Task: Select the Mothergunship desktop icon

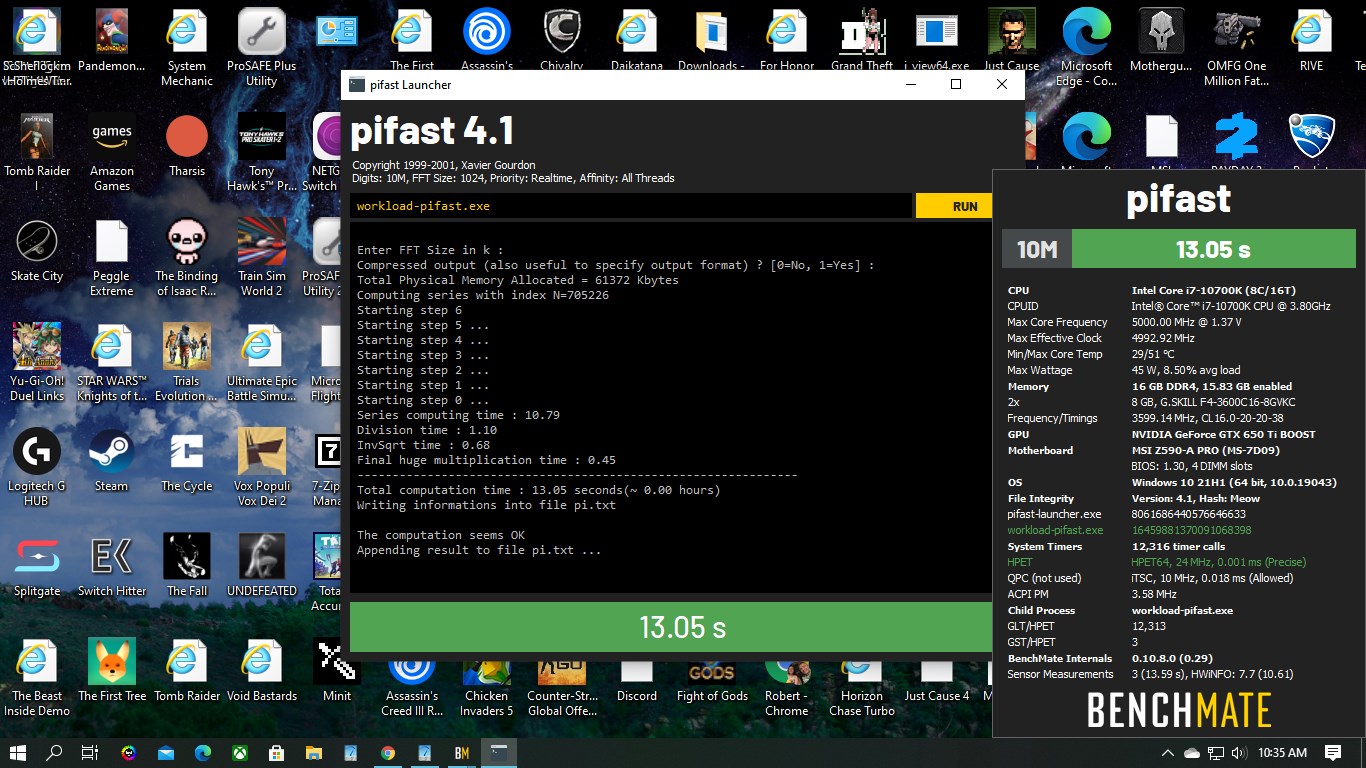Action: click(1162, 40)
